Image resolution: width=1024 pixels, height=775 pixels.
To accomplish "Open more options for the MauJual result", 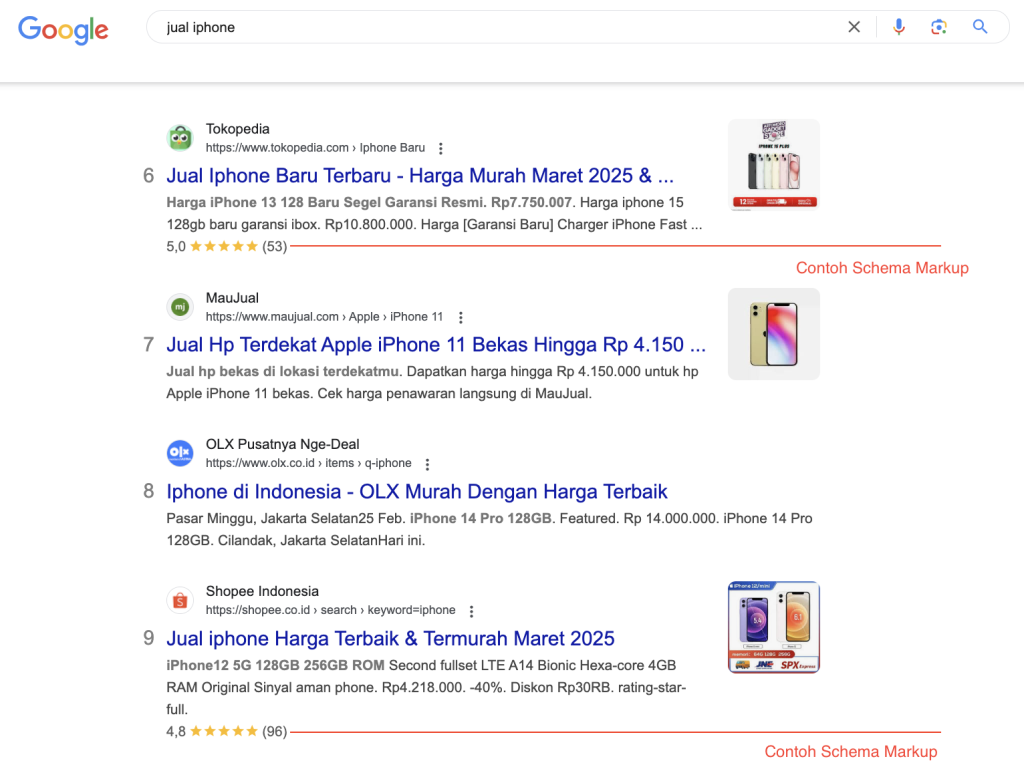I will click(460, 318).
